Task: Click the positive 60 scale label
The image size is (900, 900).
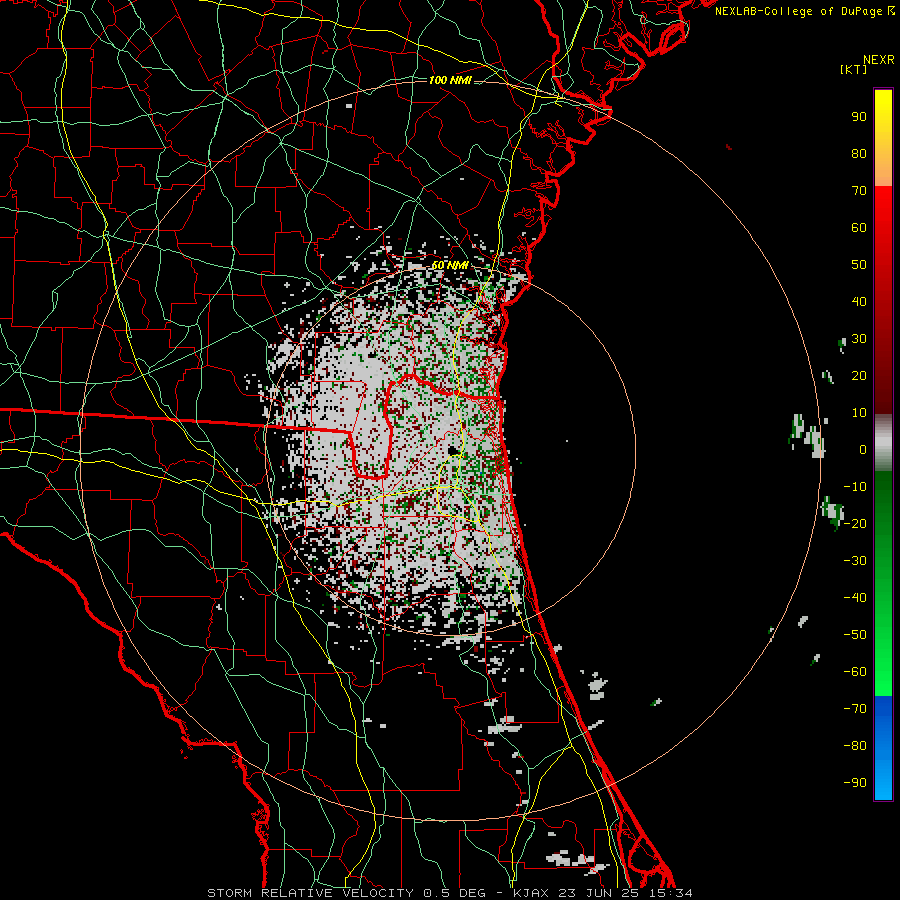Action: [859, 228]
